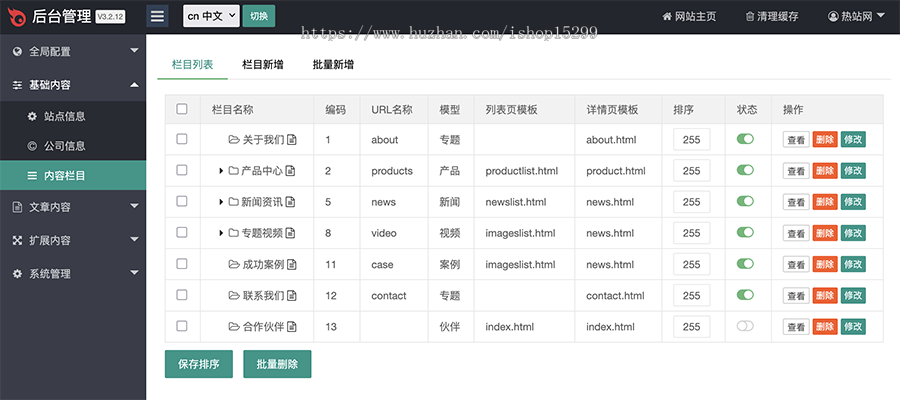Click the 保存排序 button
This screenshot has height=400, width=900.
click(x=198, y=362)
